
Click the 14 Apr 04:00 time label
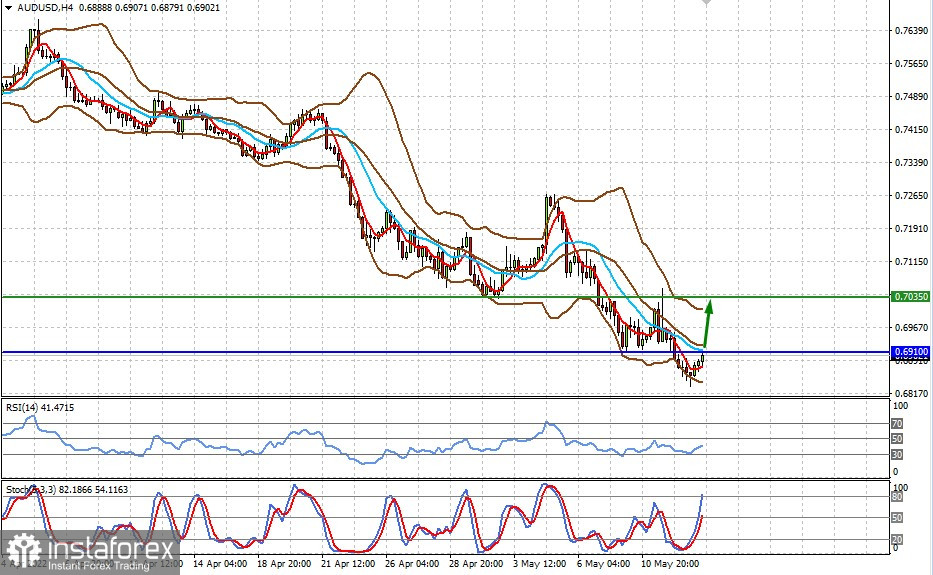click(220, 563)
